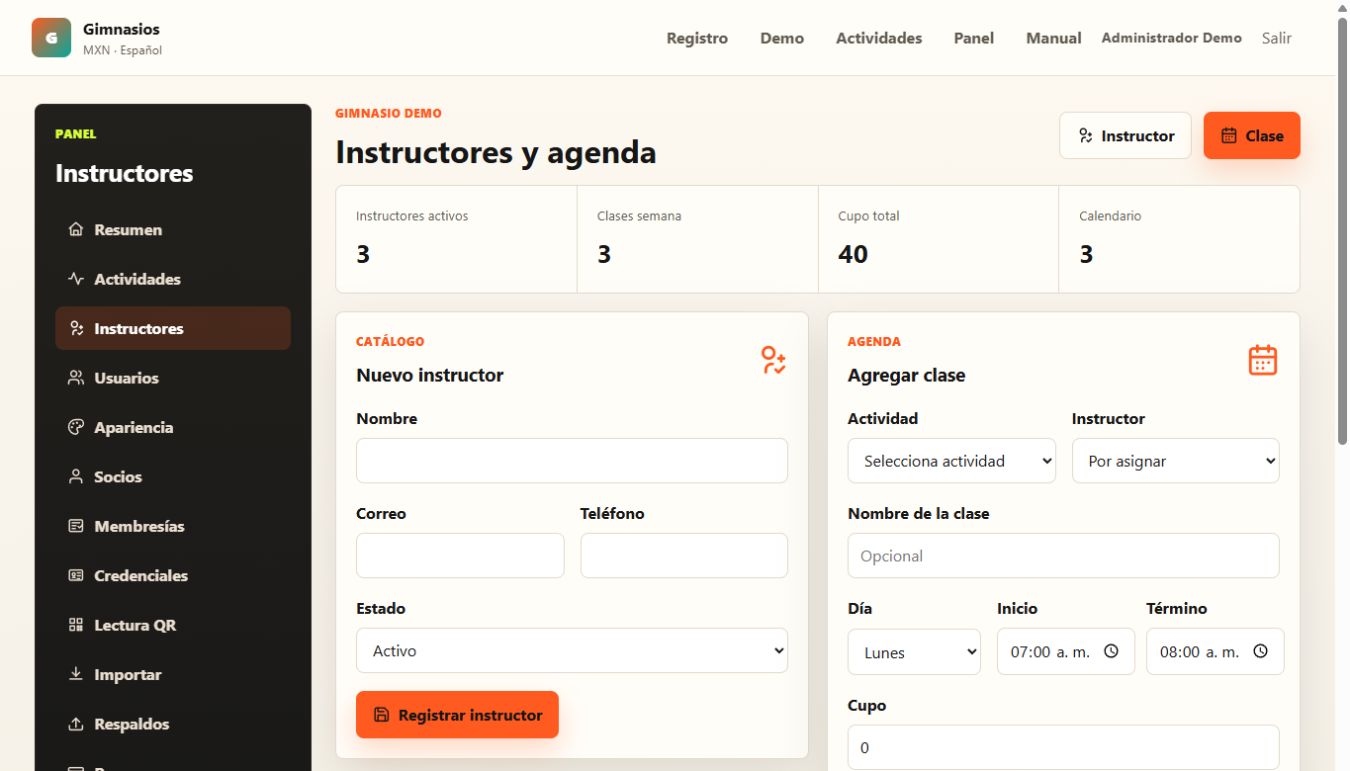Open the Estado dropdown showing Activo

[572, 651]
